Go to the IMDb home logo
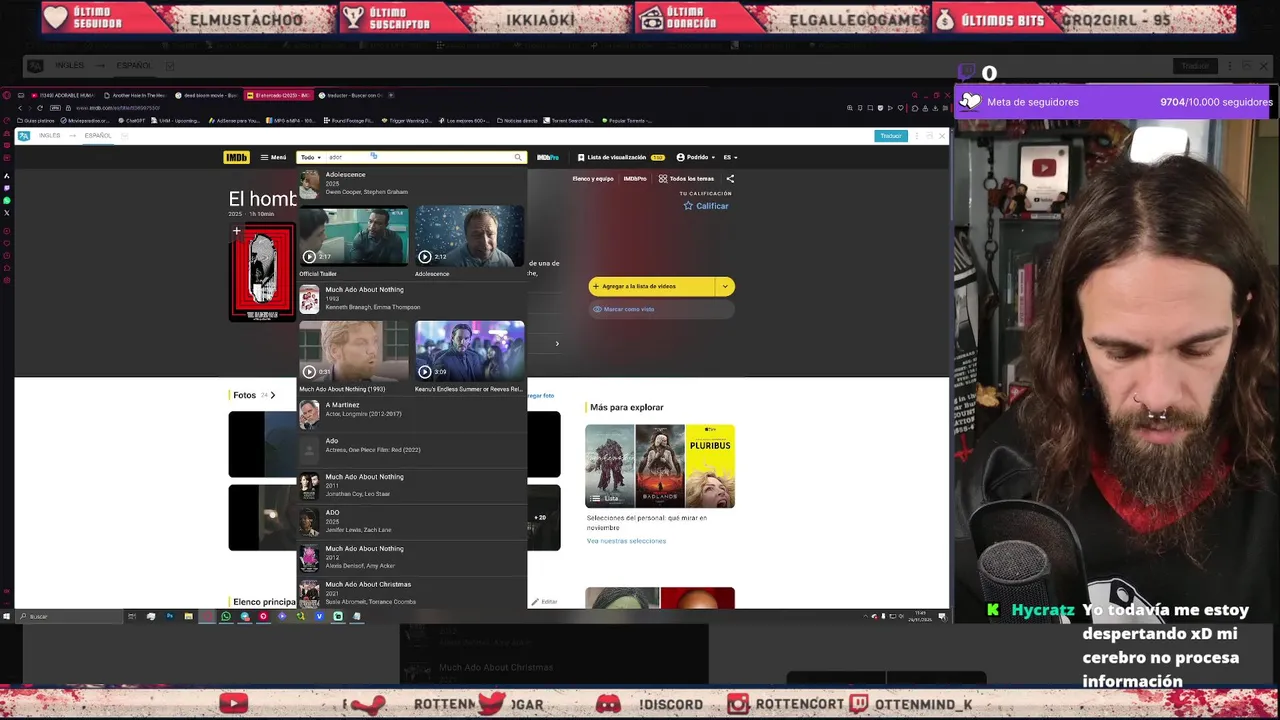 236,157
